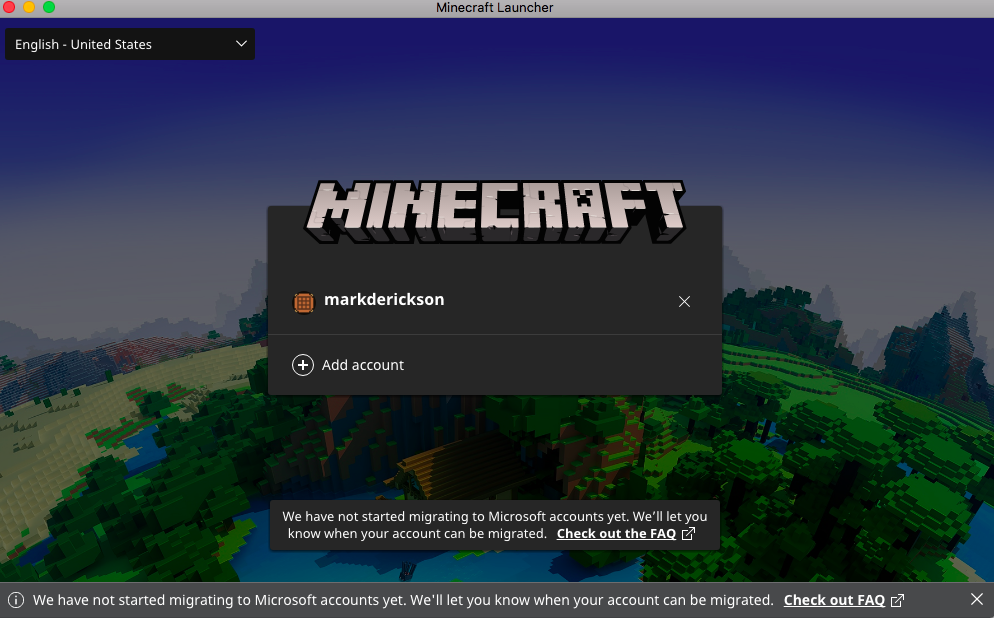Click the Minecraft Launcher window title
994x618 pixels.
pyautogui.click(x=494, y=8)
